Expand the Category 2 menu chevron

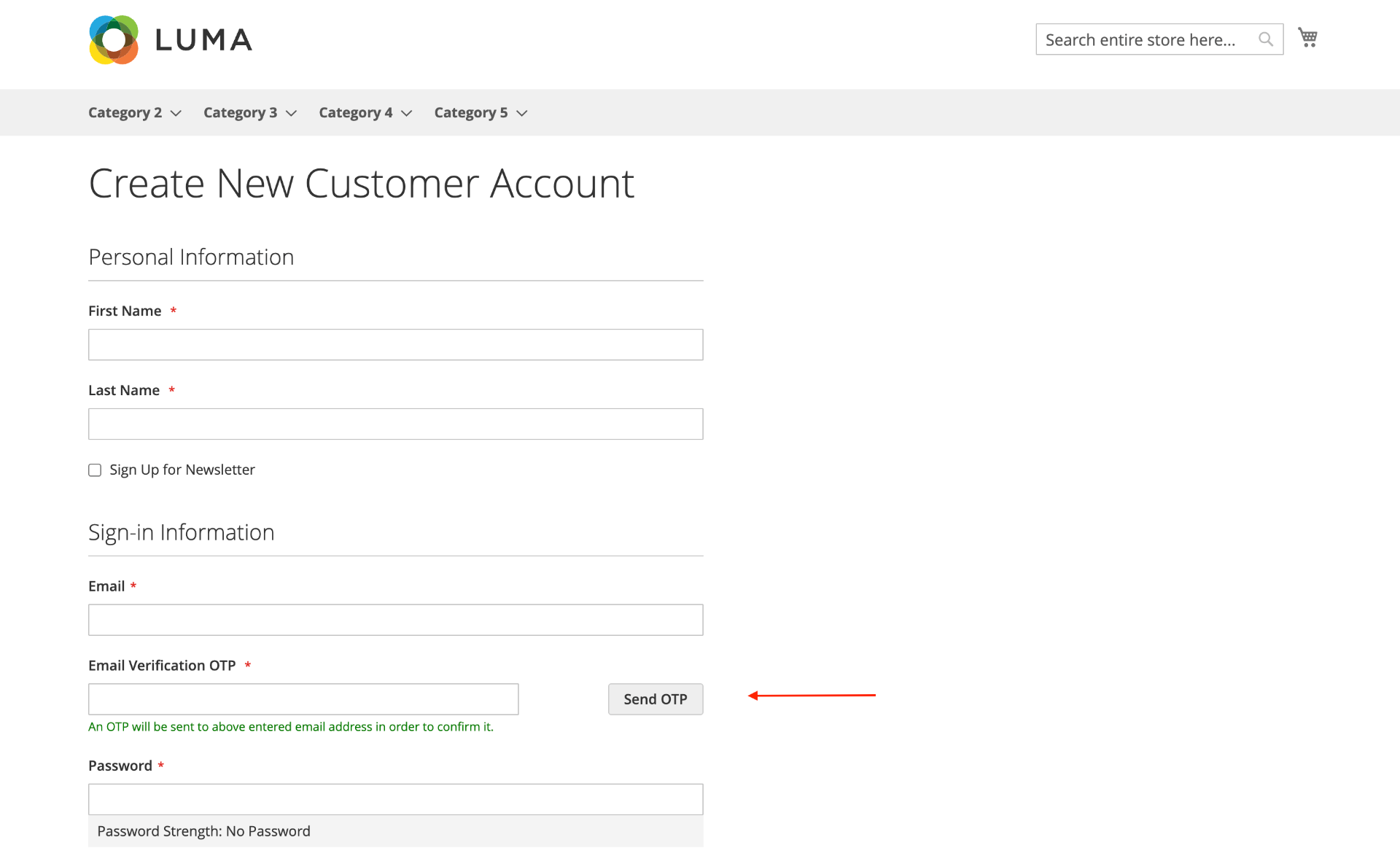(x=176, y=113)
